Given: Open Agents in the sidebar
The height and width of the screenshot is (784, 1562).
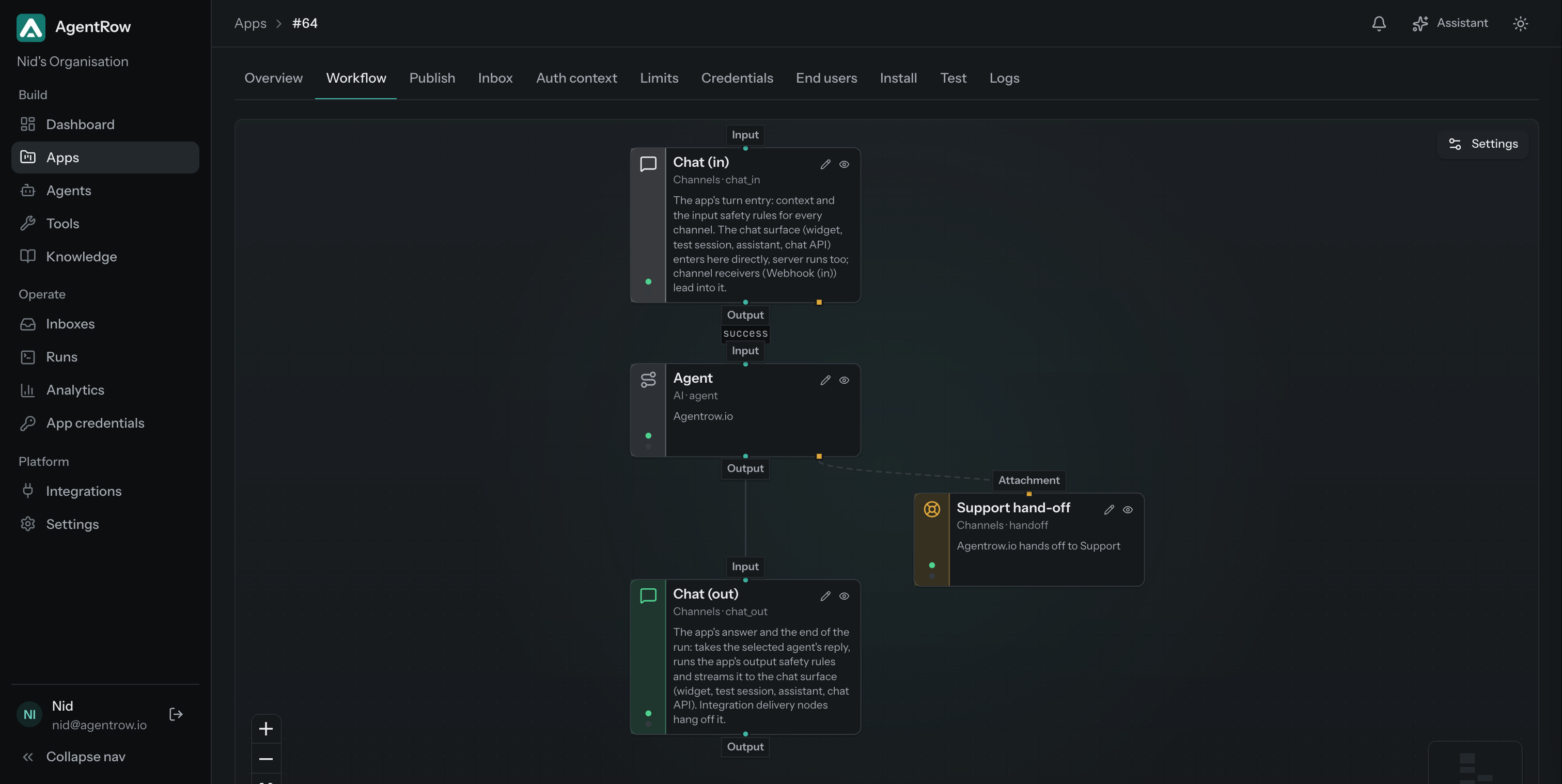Looking at the screenshot, I should pos(105,191).
